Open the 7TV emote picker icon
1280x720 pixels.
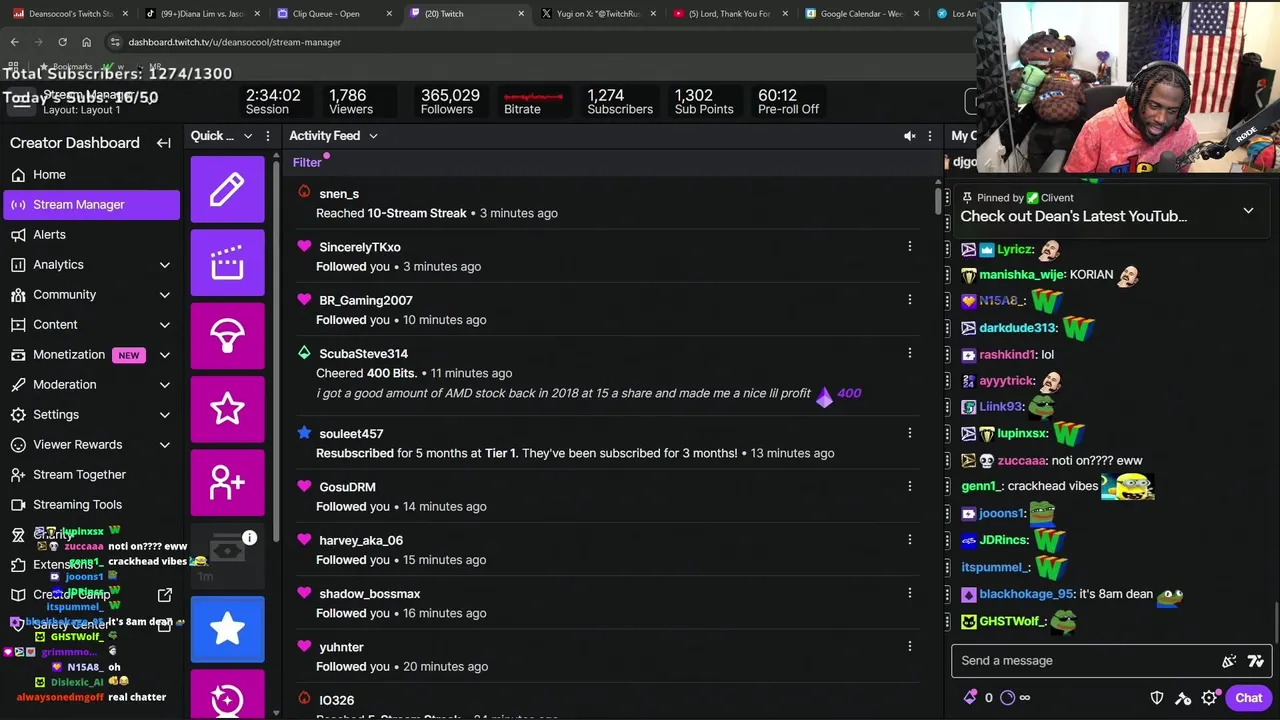pos(1256,661)
